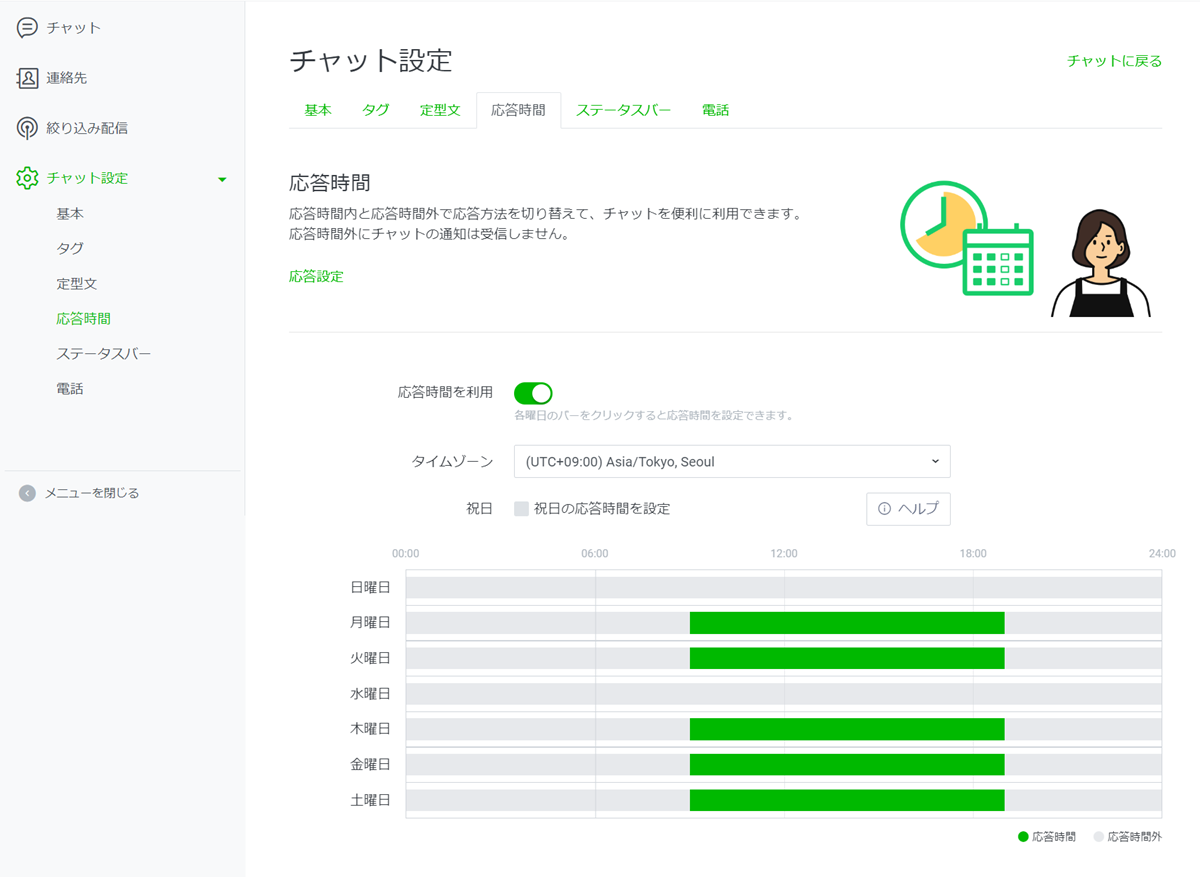
Task: Collapse the chat settings sidebar menu arrow
Action: [222, 179]
